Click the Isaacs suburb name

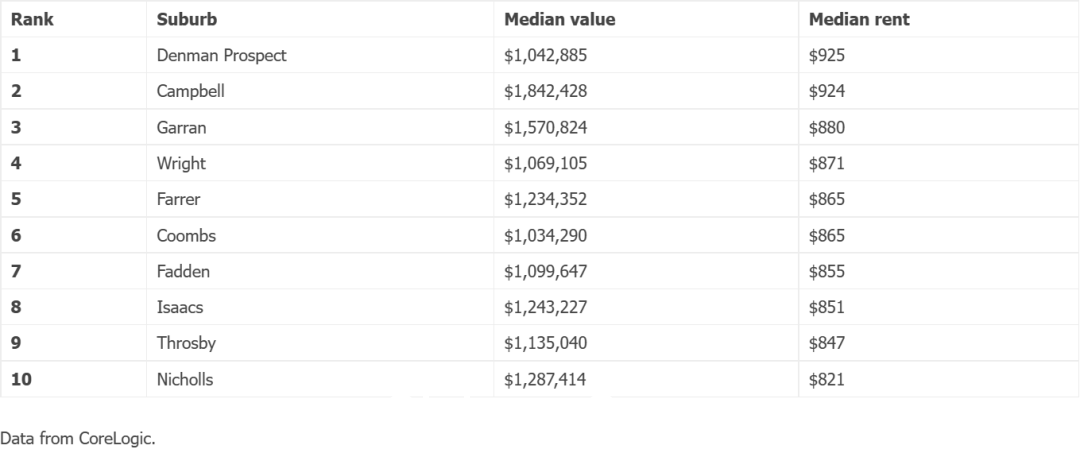(180, 307)
